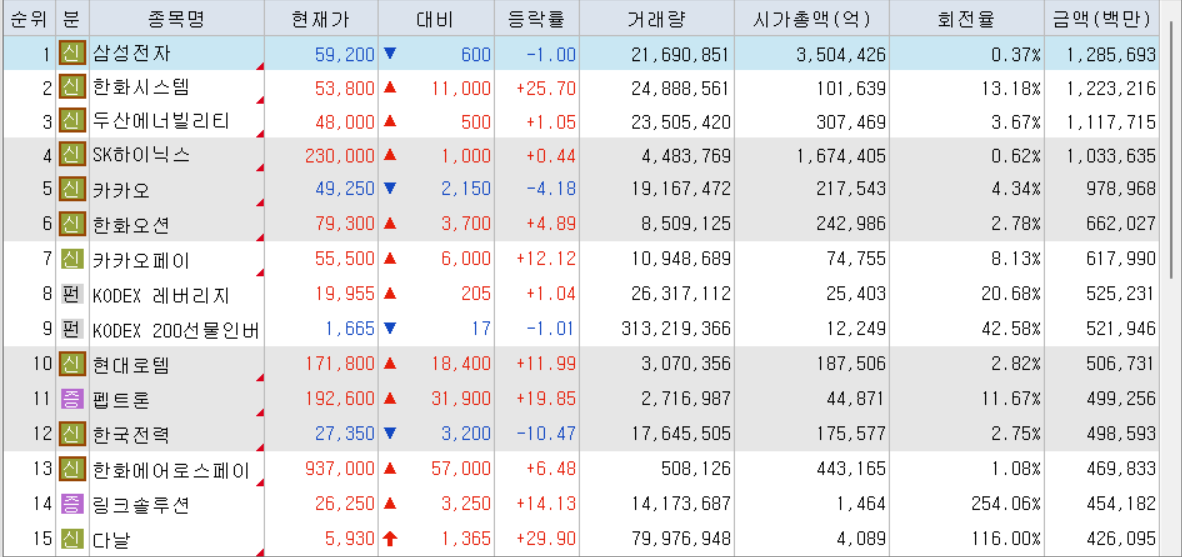1182x557 pixels.
Task: Click the purple 증 badge beside 링크솔루션
Action: 72,503
